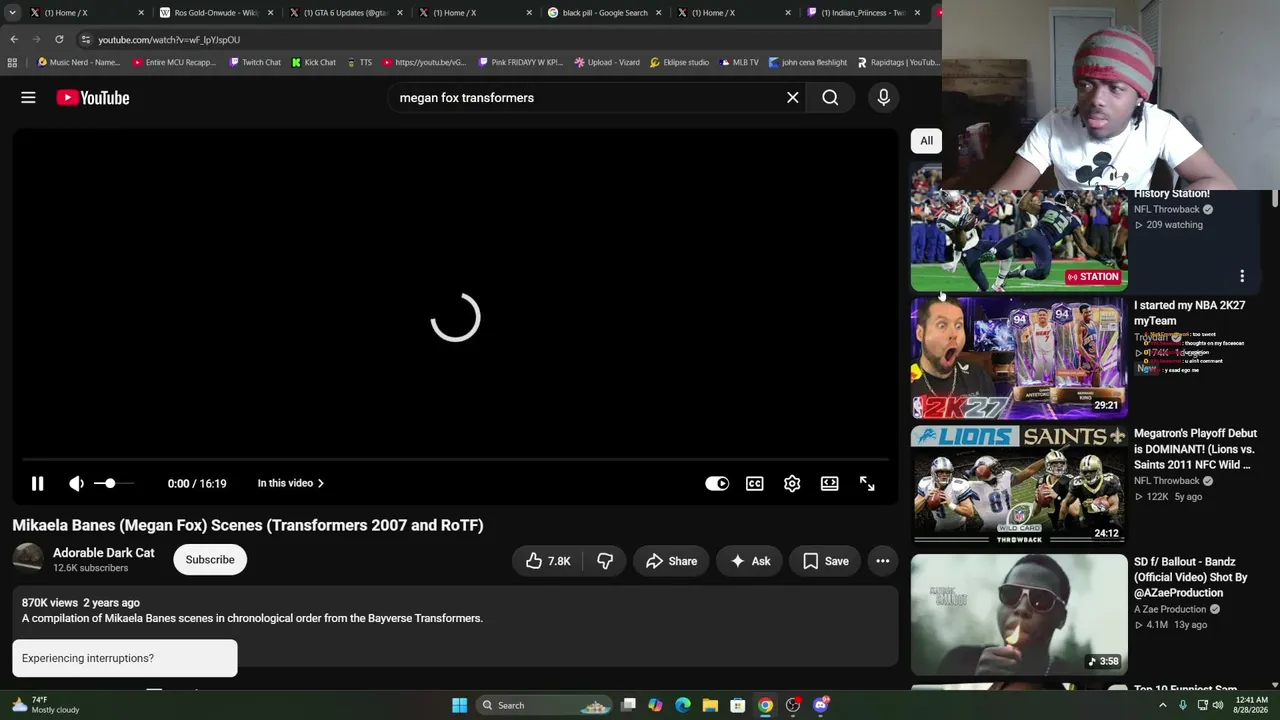Close the Ros Gold-Onwude tab
This screenshot has width=1280, height=720.
coord(270,13)
